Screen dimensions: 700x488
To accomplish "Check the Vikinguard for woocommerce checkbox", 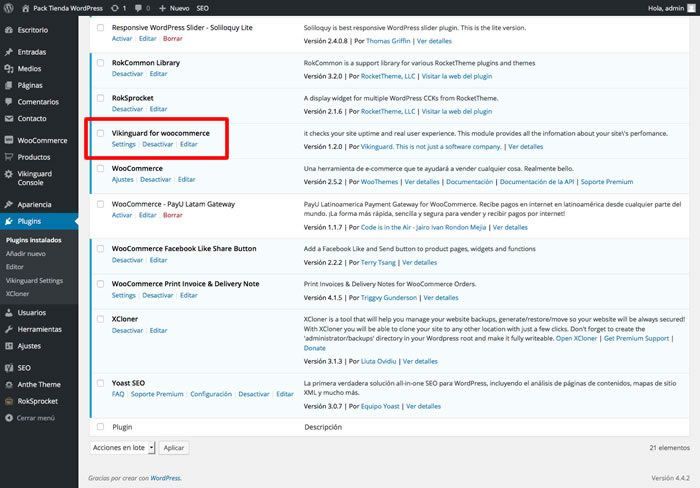I will point(100,133).
